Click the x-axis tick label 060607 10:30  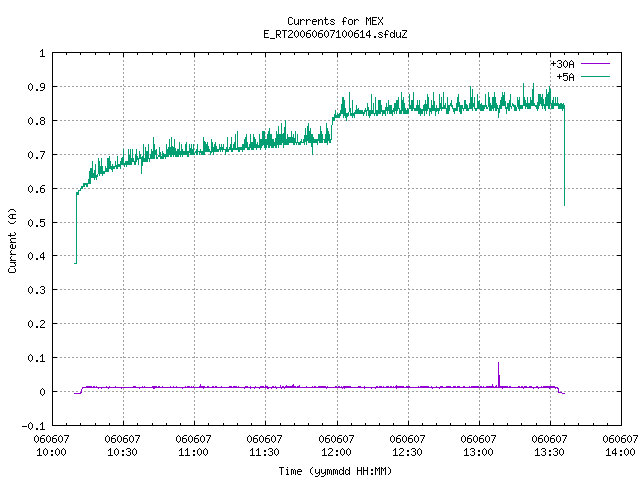click(x=122, y=445)
